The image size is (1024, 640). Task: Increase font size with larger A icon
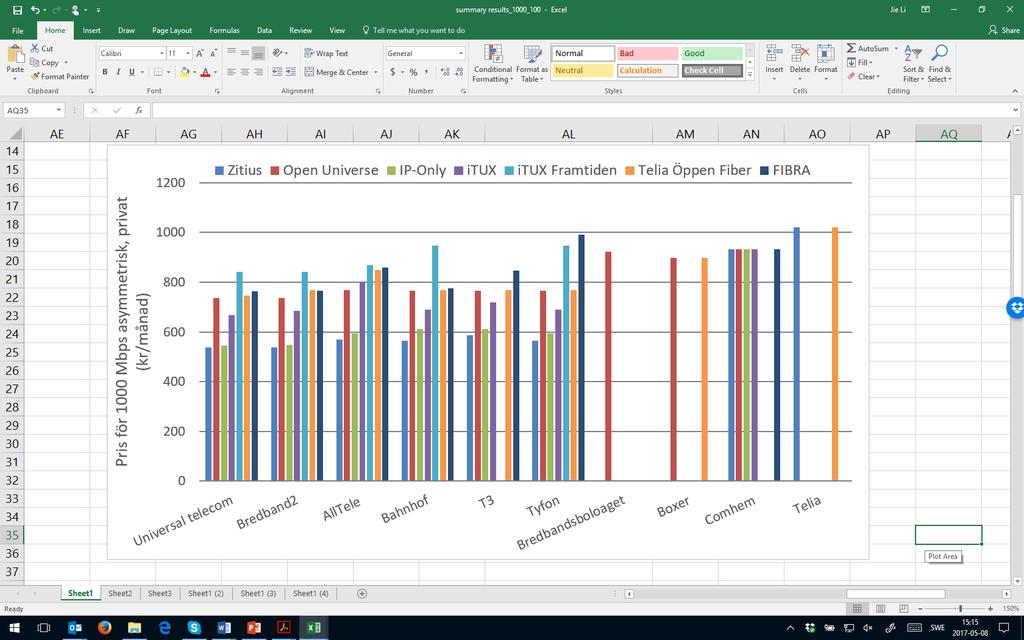pyautogui.click(x=200, y=54)
